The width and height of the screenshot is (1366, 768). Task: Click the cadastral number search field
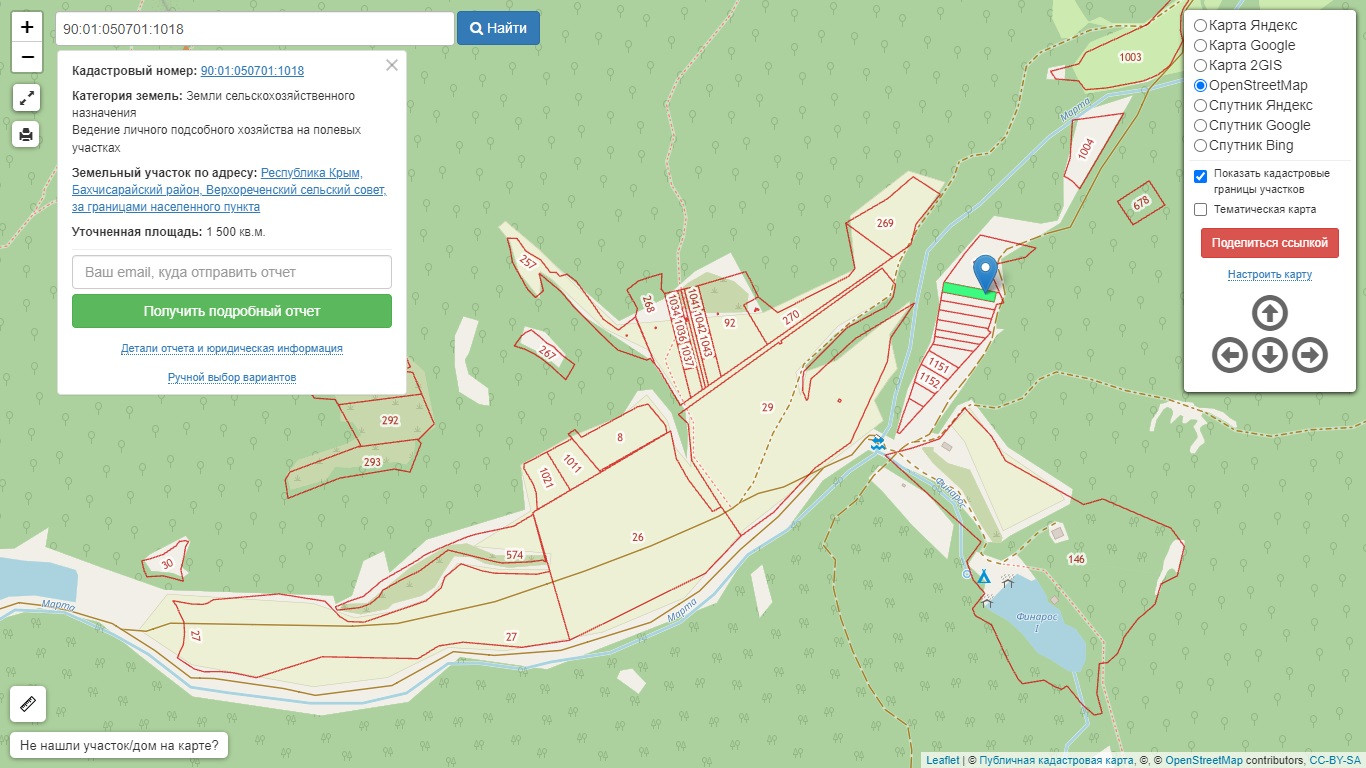pos(255,28)
